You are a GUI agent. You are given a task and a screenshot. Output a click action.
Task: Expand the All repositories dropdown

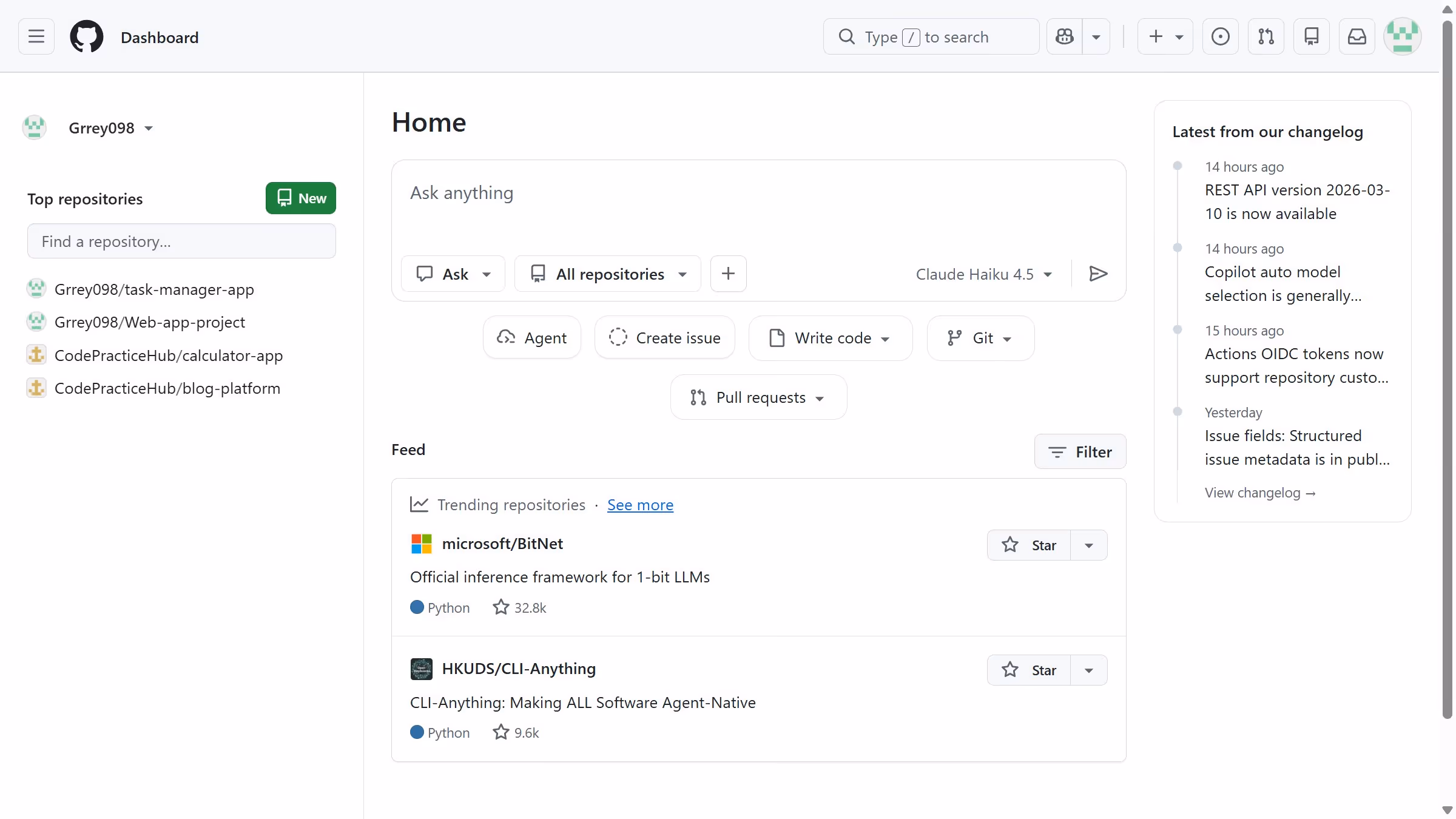(607, 274)
